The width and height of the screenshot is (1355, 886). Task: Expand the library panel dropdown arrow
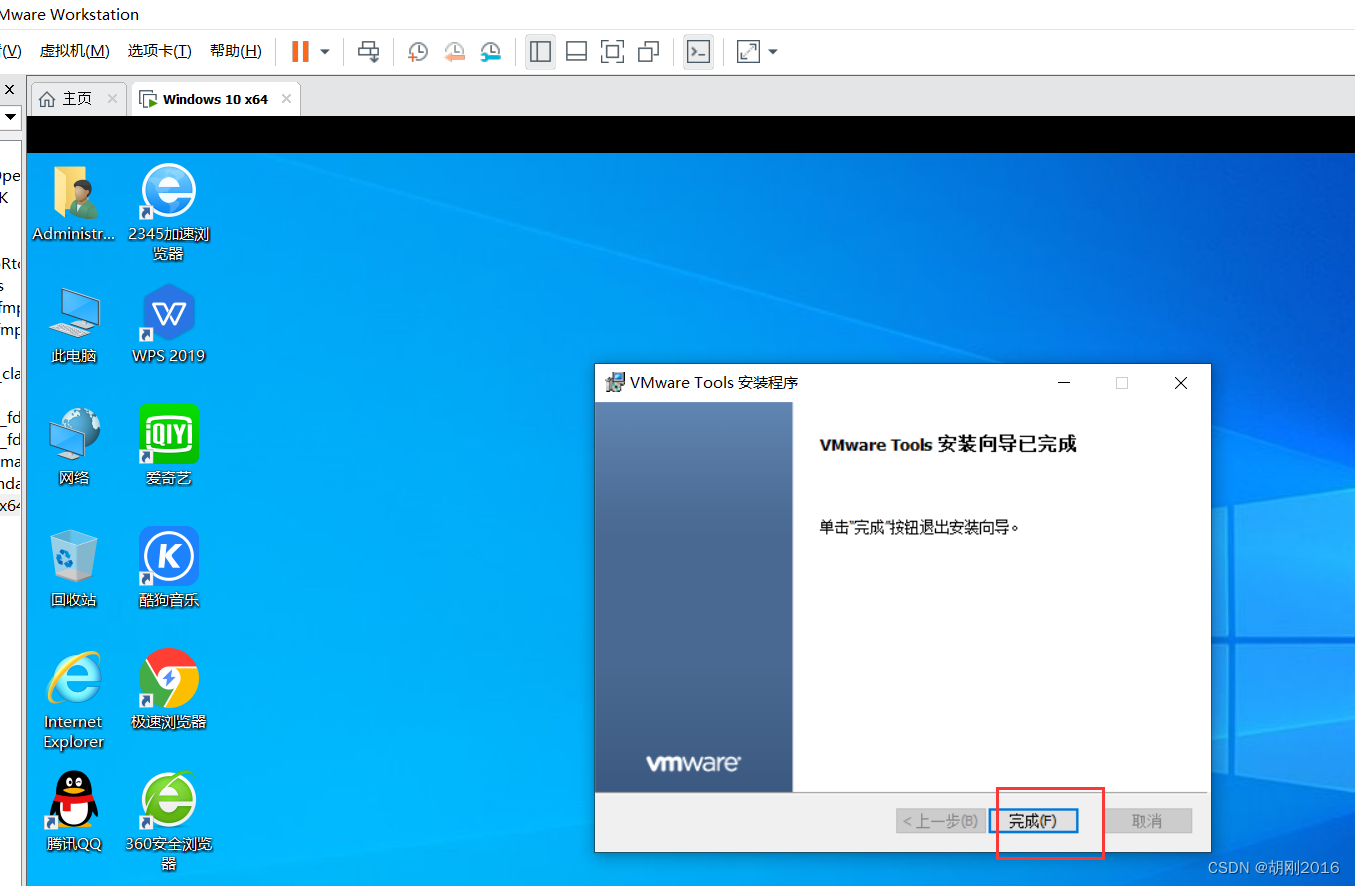10,117
